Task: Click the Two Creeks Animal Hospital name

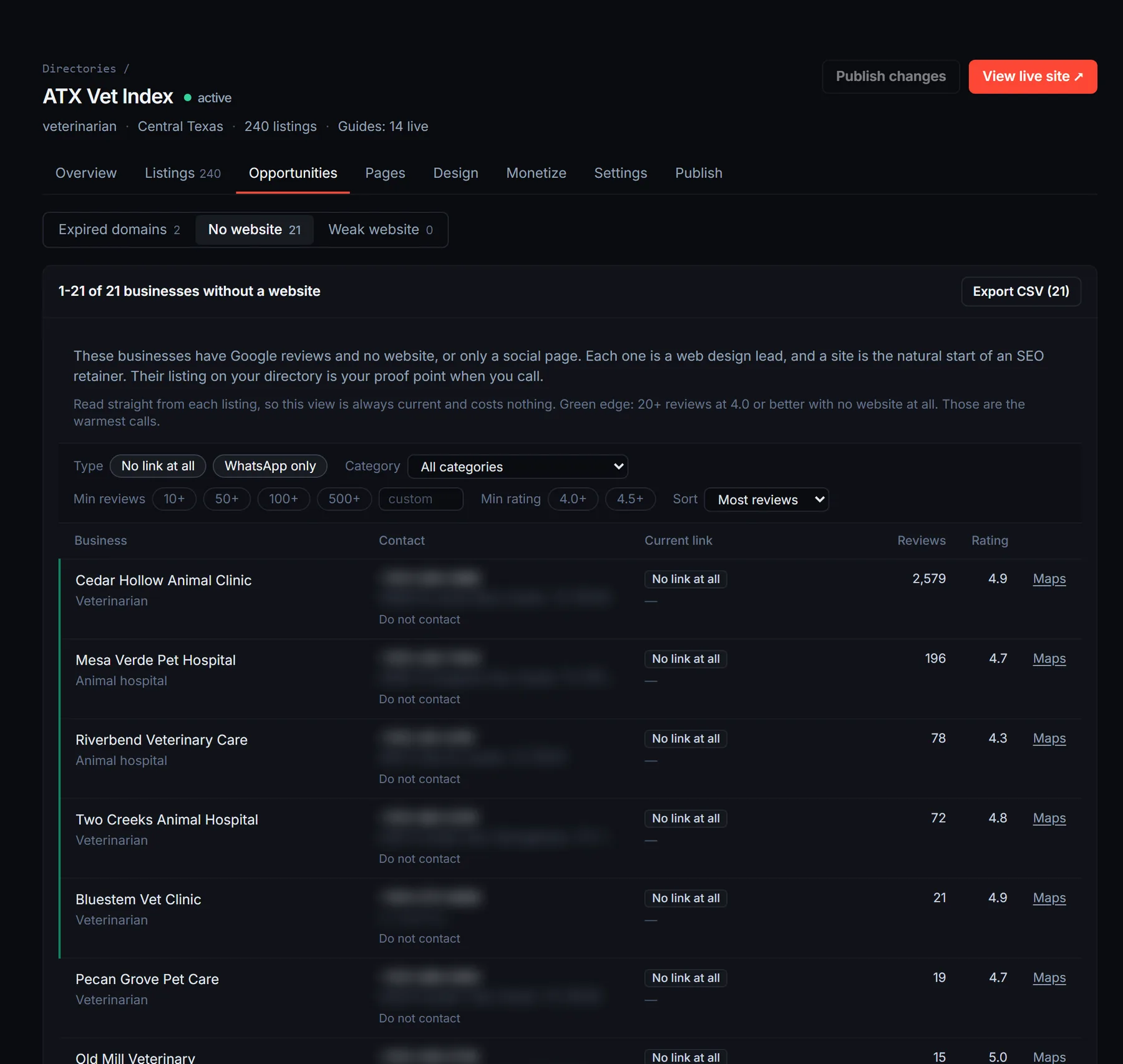Action: 167,820
